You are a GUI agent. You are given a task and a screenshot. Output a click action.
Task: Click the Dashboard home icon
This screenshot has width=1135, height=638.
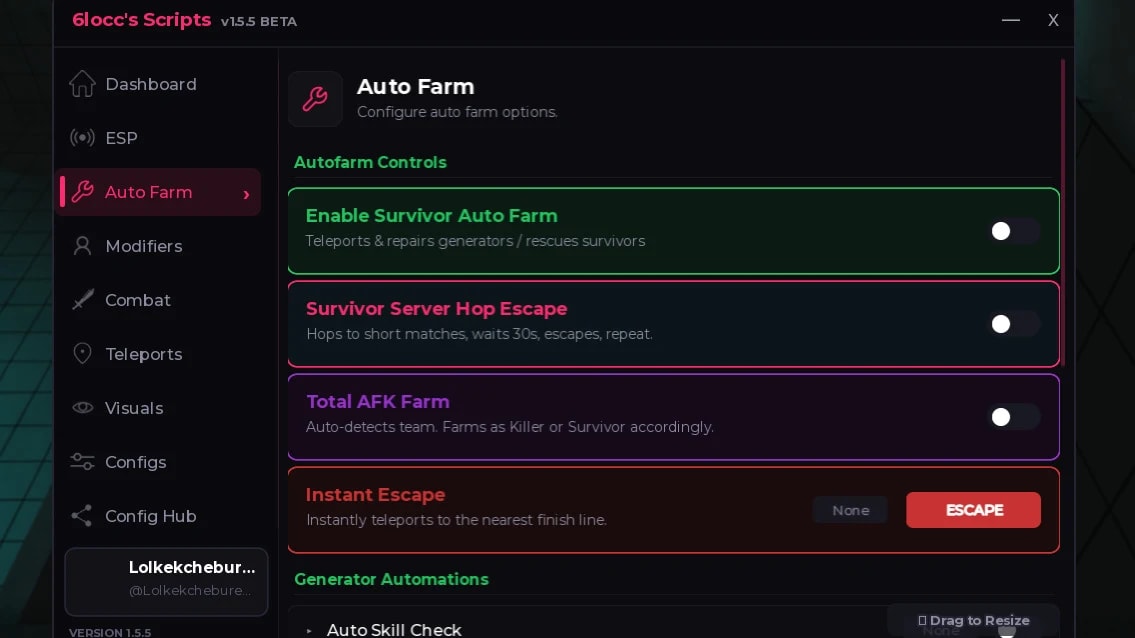82,84
